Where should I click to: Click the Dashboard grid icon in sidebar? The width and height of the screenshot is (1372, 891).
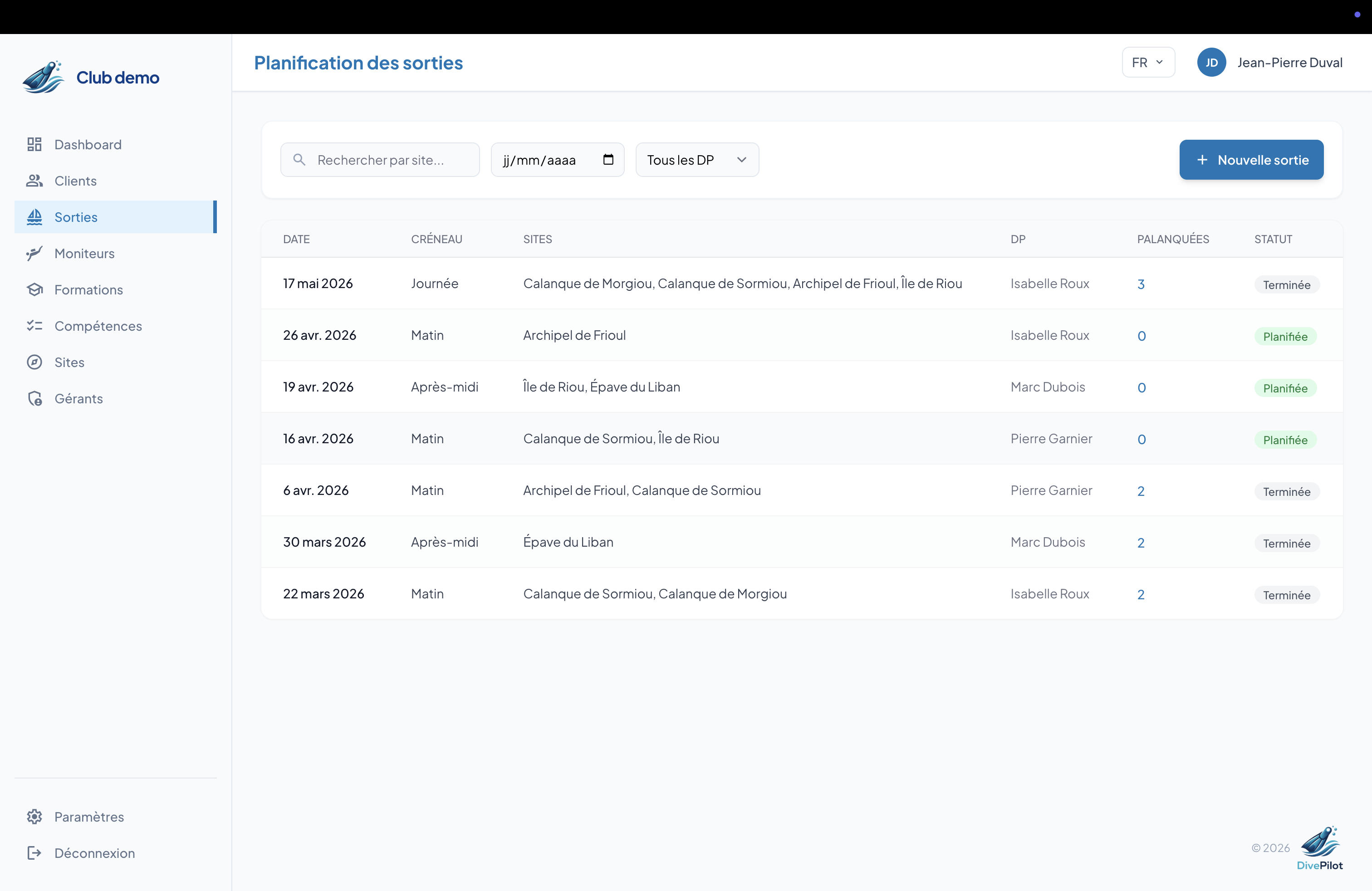(x=34, y=144)
